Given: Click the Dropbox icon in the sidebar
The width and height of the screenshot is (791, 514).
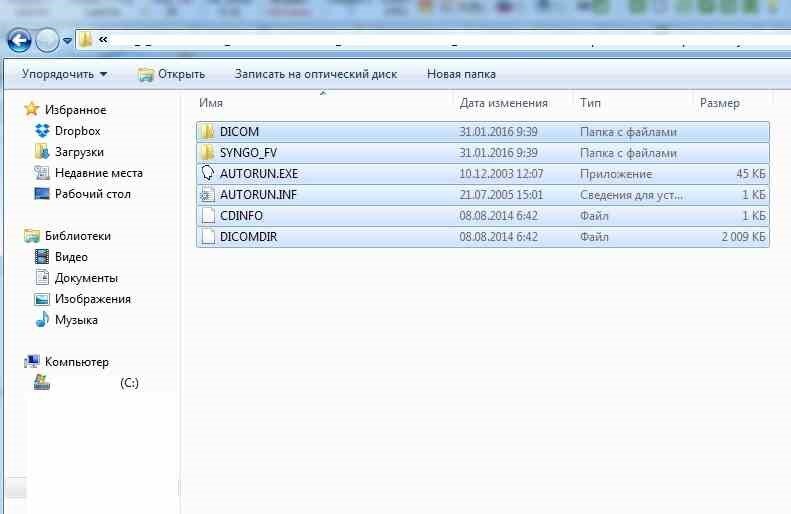Looking at the screenshot, I should pos(42,131).
